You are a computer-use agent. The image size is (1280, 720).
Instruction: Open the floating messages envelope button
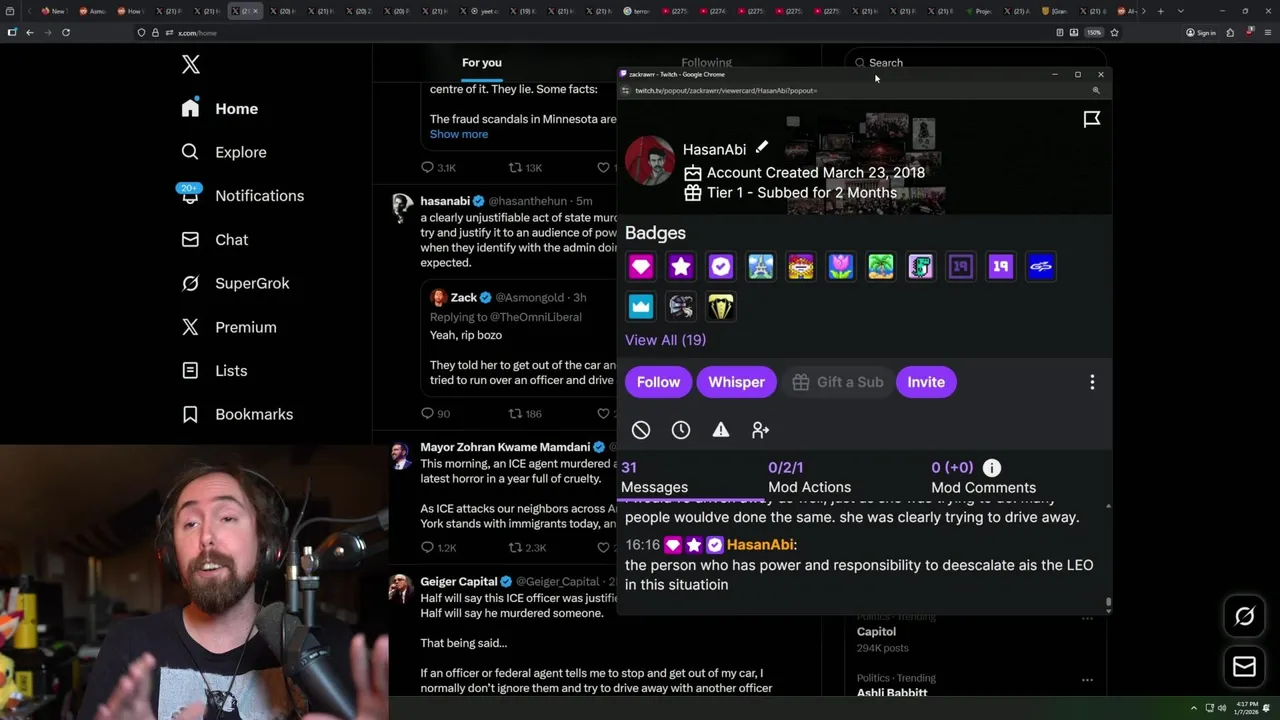pyautogui.click(x=1245, y=667)
